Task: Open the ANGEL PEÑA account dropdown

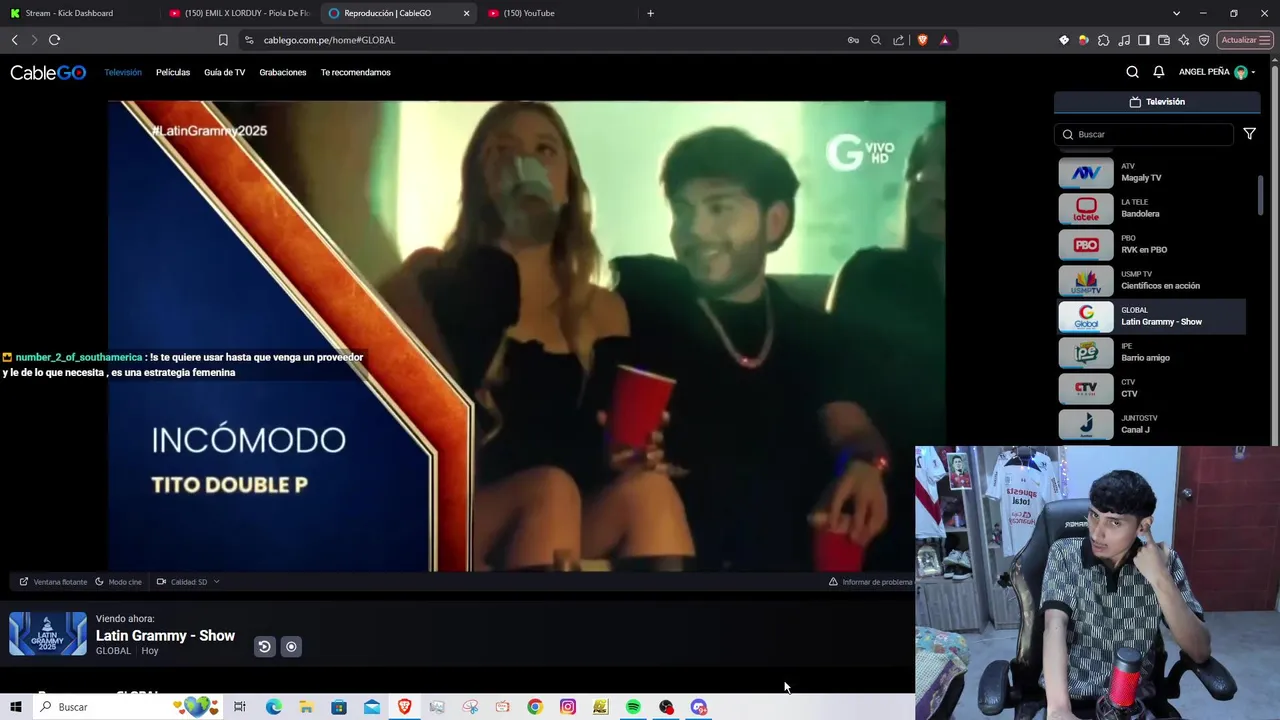Action: (x=1216, y=72)
